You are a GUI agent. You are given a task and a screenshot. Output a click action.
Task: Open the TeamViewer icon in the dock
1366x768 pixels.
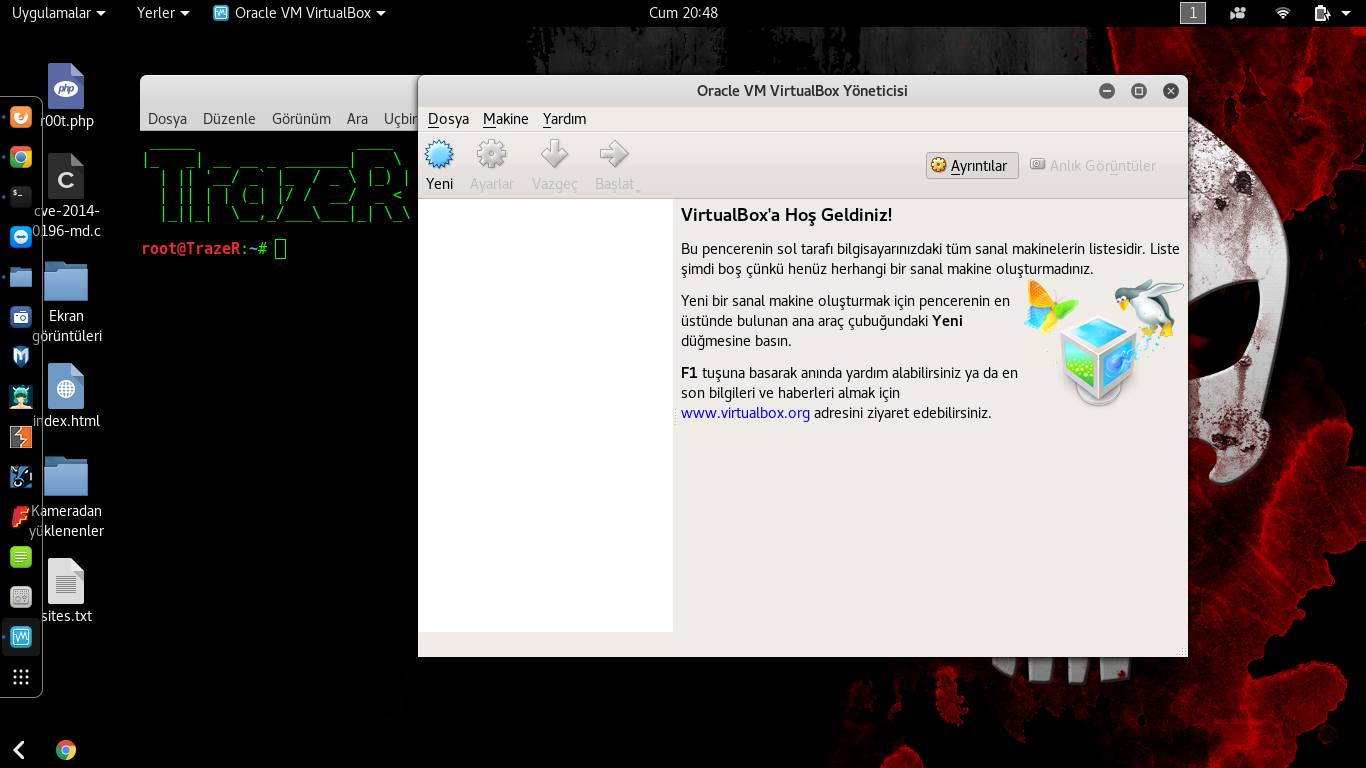click(x=21, y=237)
